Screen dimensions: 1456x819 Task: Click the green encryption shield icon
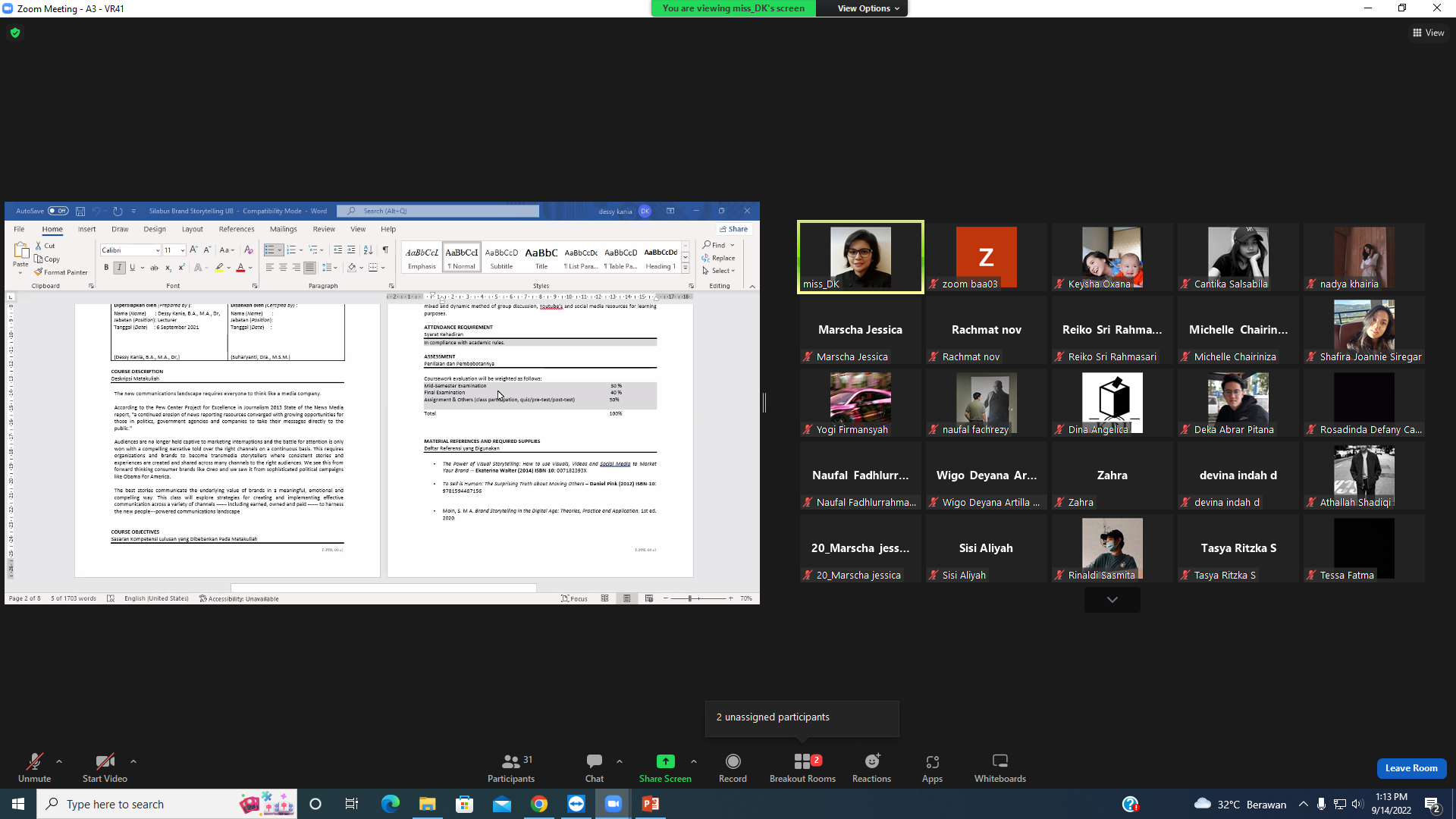pos(15,33)
